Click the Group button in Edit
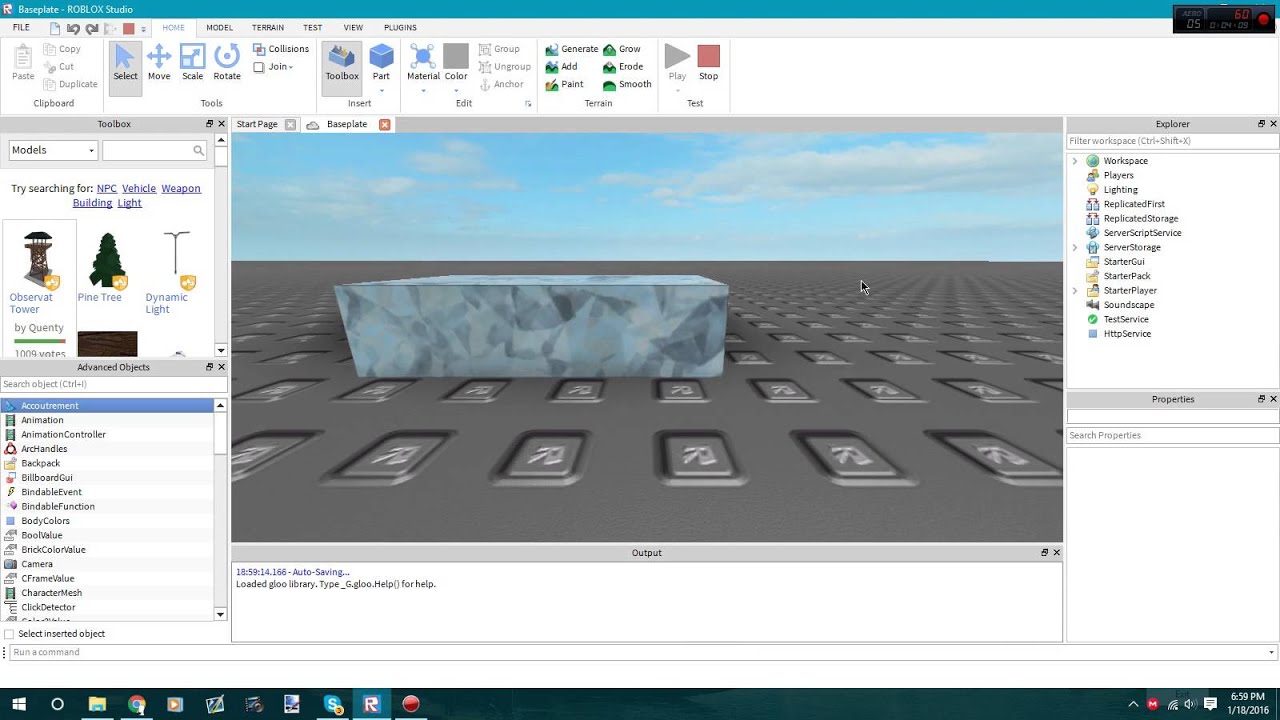 coord(499,49)
